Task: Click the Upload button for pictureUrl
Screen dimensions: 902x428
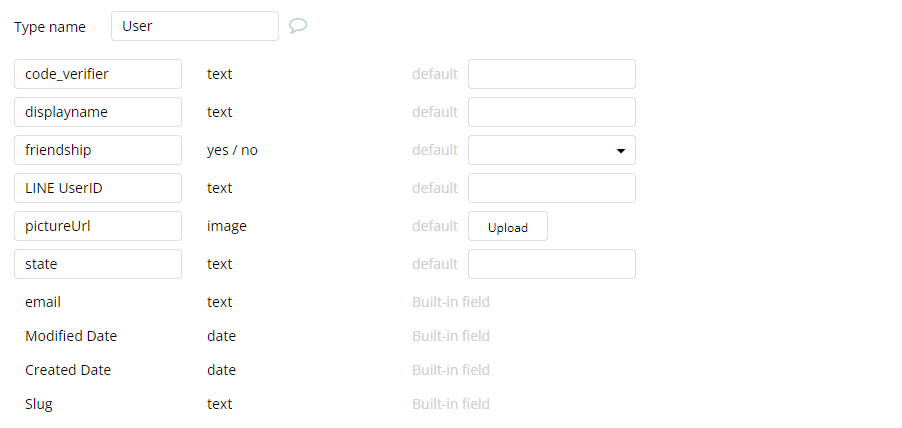Action: (x=507, y=227)
